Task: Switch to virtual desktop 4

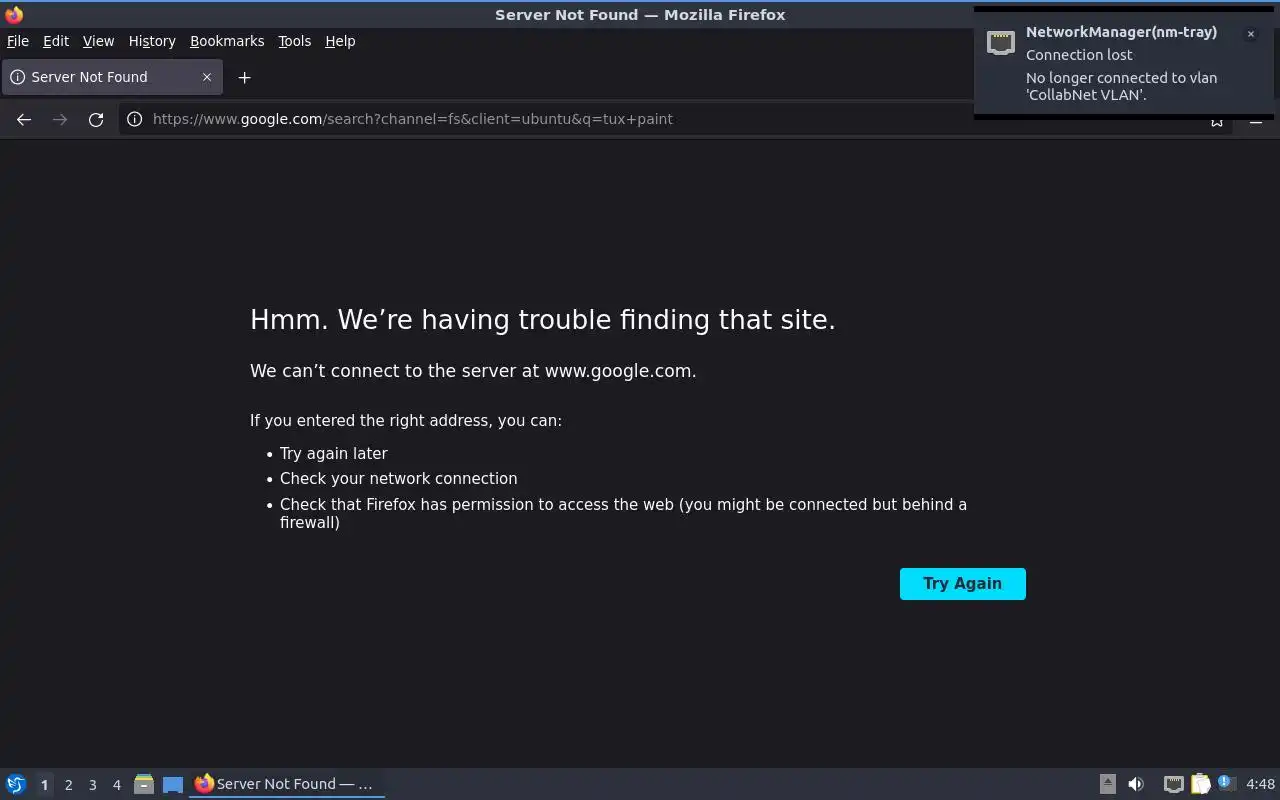Action: [x=116, y=785]
